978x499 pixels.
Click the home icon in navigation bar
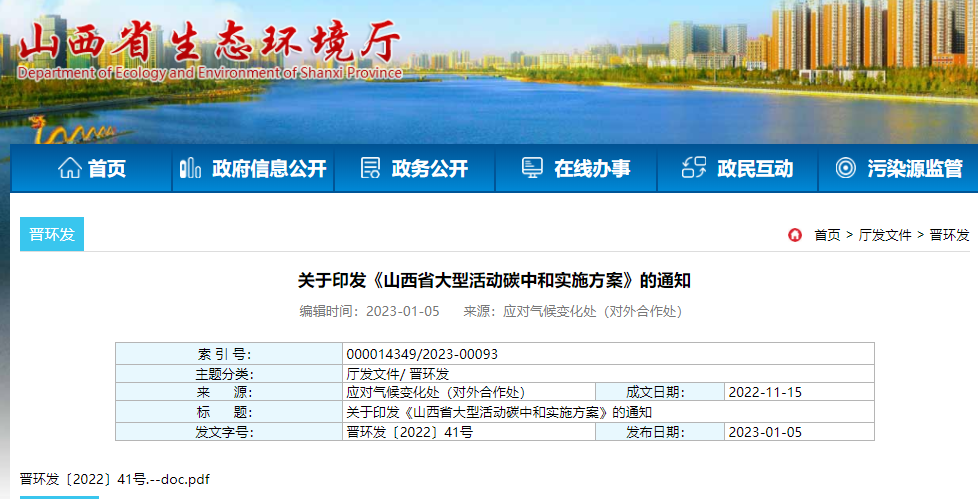tap(69, 168)
